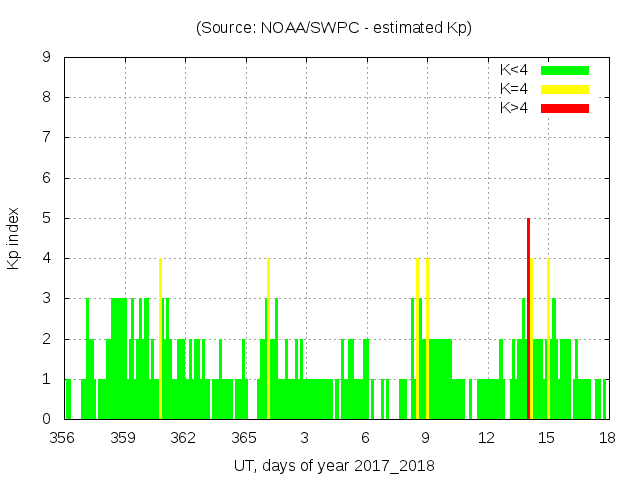Click the red K>4 legend swatch
The image size is (640, 480).
pos(565,108)
